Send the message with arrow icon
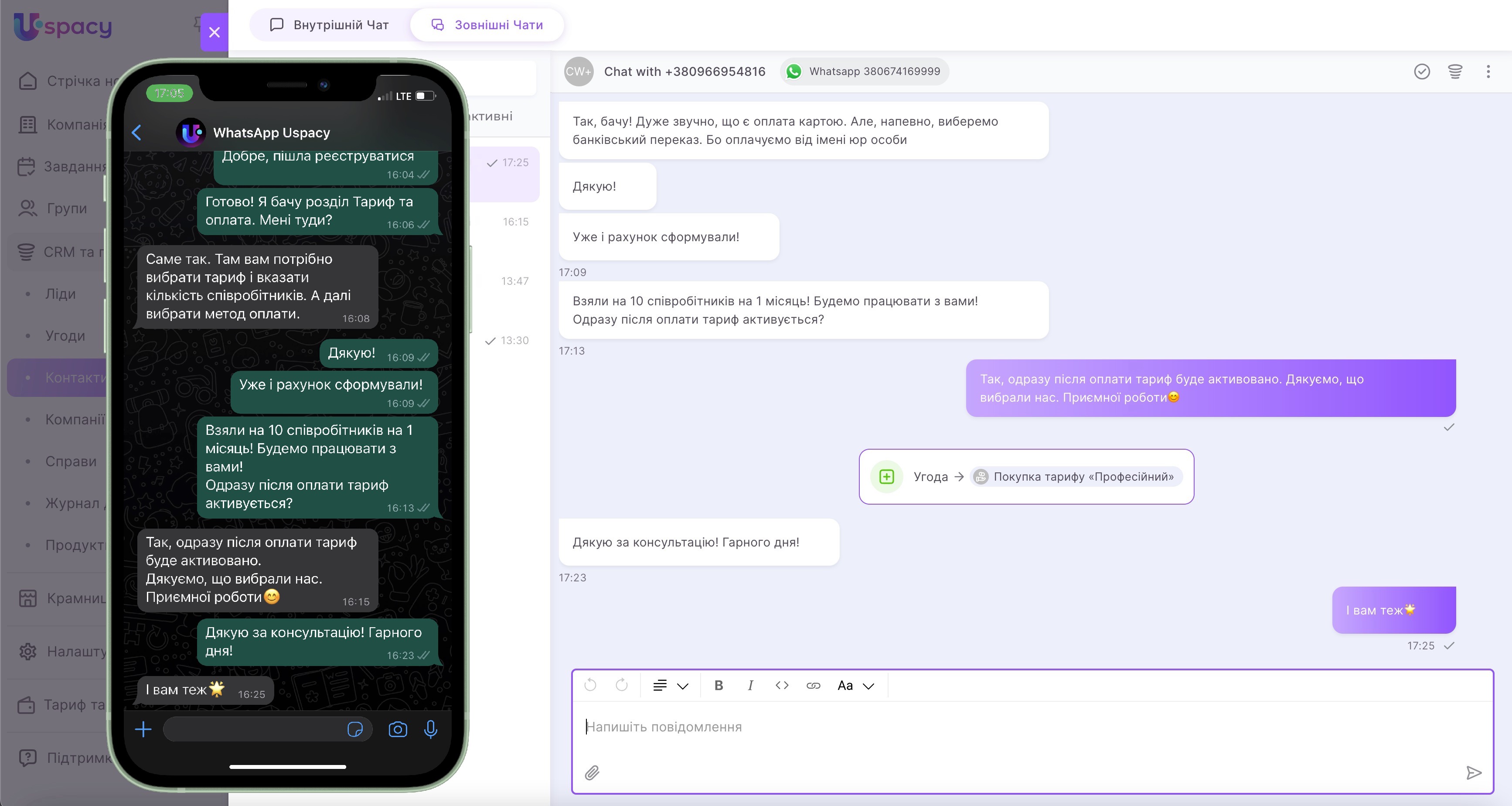The width and height of the screenshot is (1512, 806). (1473, 772)
